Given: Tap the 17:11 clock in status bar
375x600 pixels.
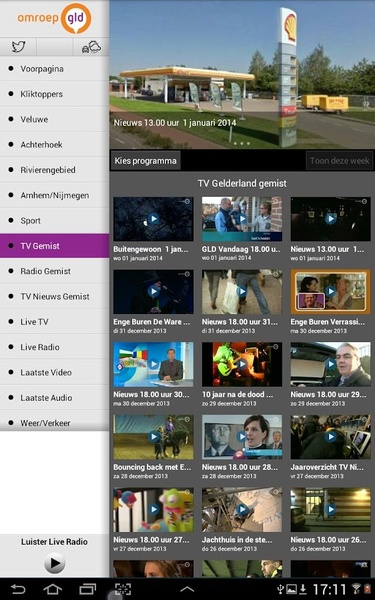Looking at the screenshot, I should tap(329, 589).
